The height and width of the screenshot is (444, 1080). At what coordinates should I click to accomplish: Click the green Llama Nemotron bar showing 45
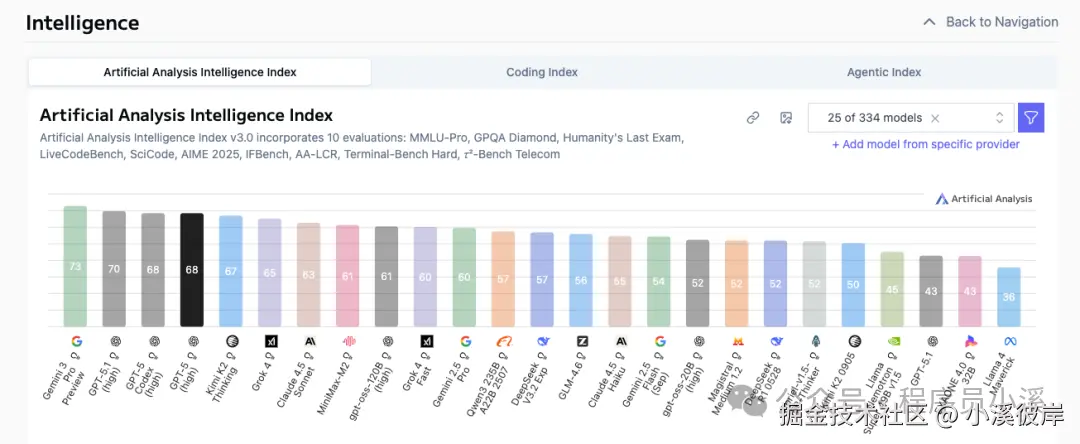[x=893, y=289]
